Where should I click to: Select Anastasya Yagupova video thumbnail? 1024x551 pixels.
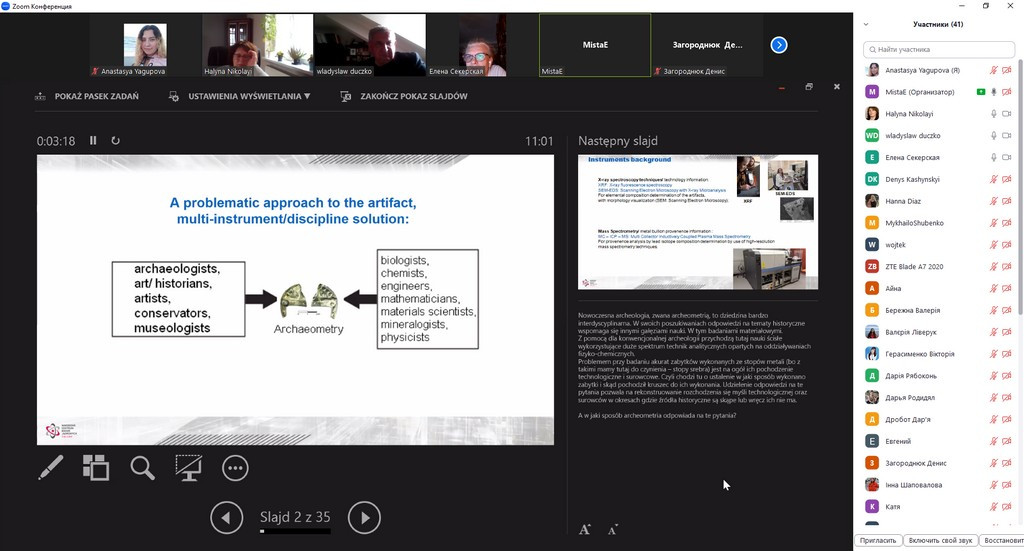[146, 45]
